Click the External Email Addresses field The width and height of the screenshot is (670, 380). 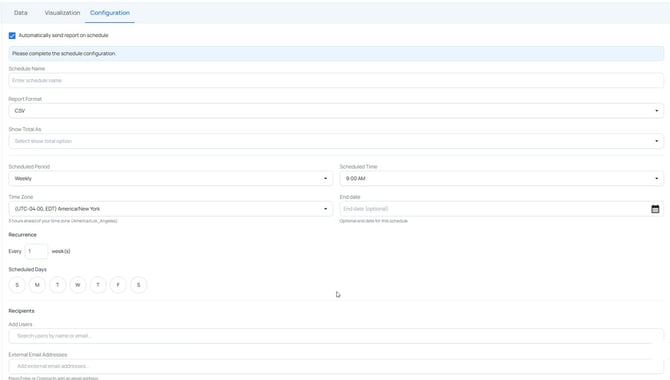(336, 366)
